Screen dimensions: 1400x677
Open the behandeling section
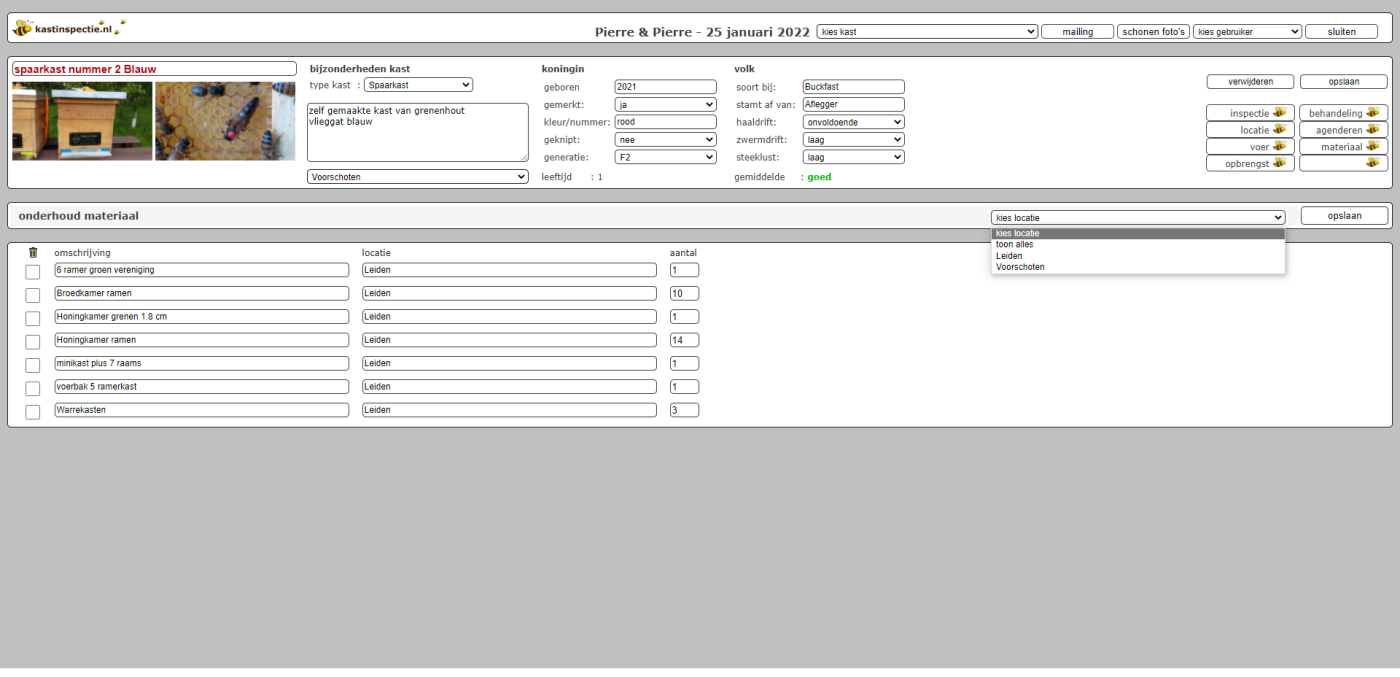tap(1343, 113)
